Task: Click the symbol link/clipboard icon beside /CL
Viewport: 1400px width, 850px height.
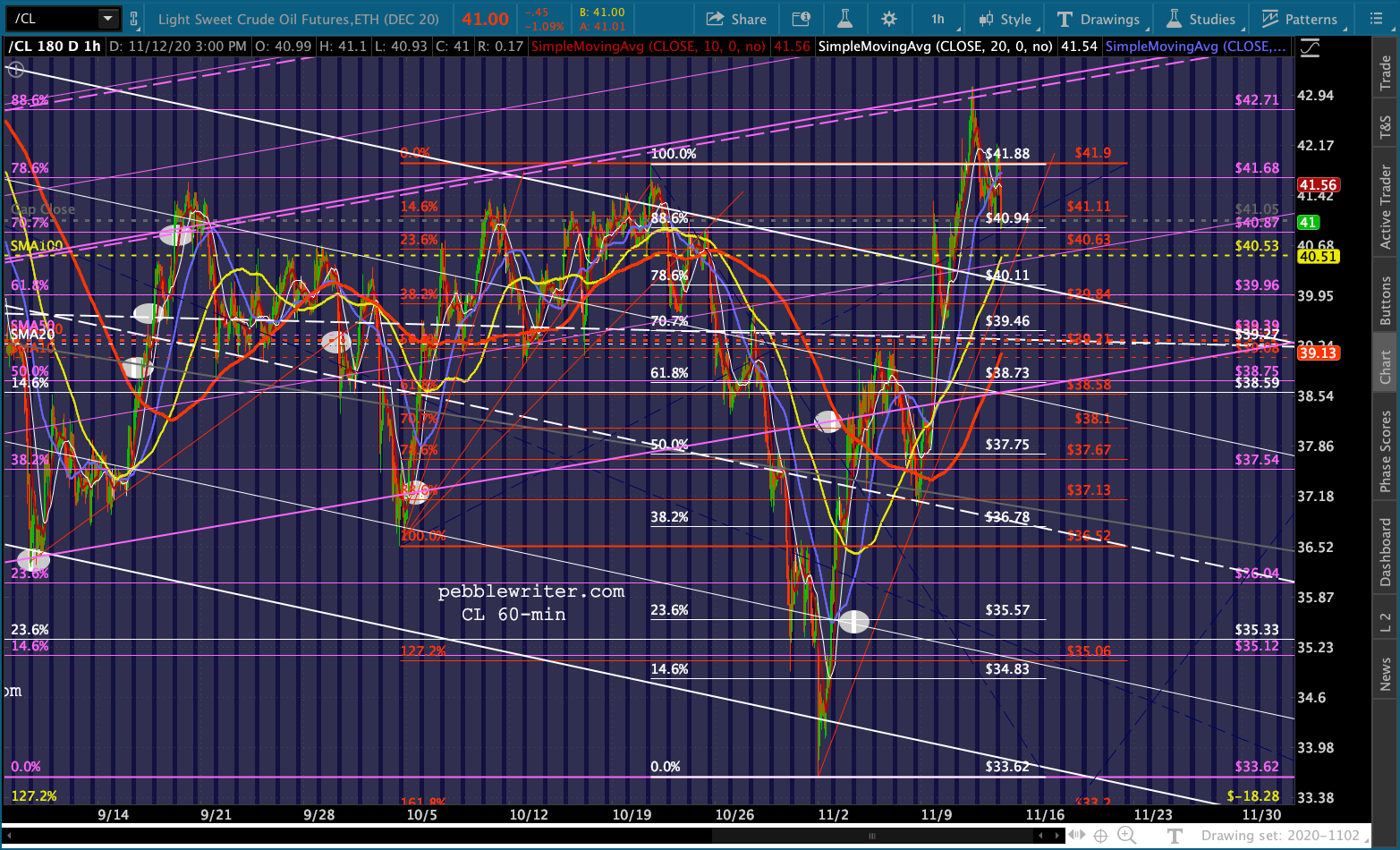Action: pyautogui.click(x=134, y=19)
